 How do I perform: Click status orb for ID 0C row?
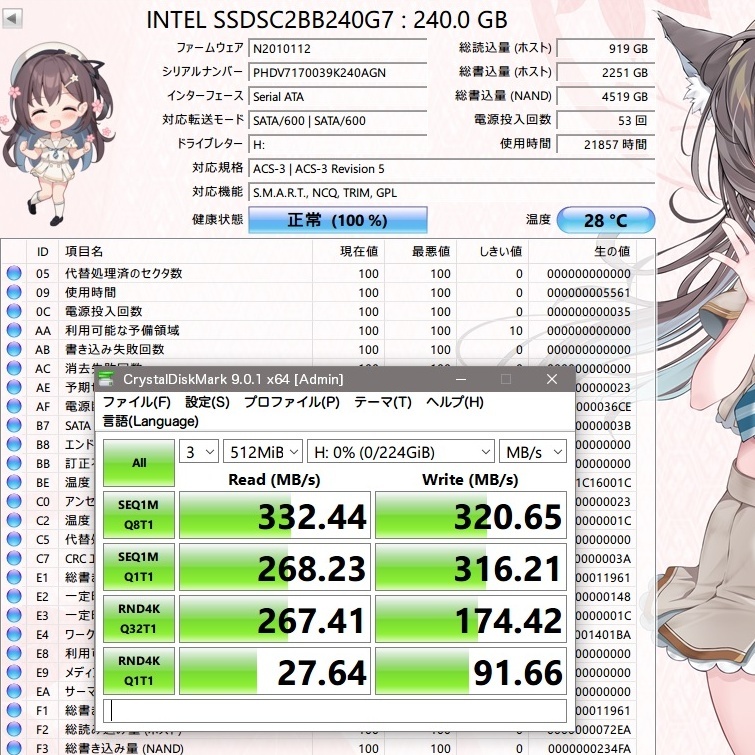[14, 311]
